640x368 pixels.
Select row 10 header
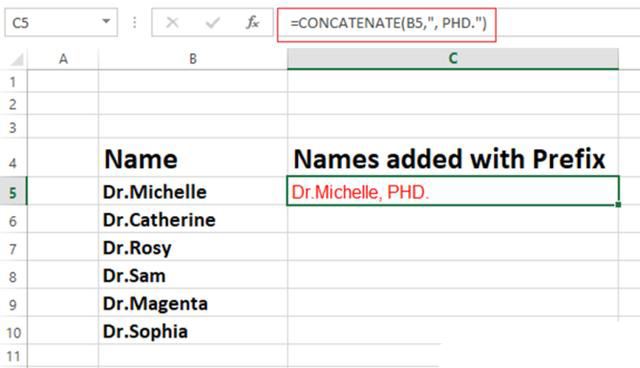click(13, 331)
